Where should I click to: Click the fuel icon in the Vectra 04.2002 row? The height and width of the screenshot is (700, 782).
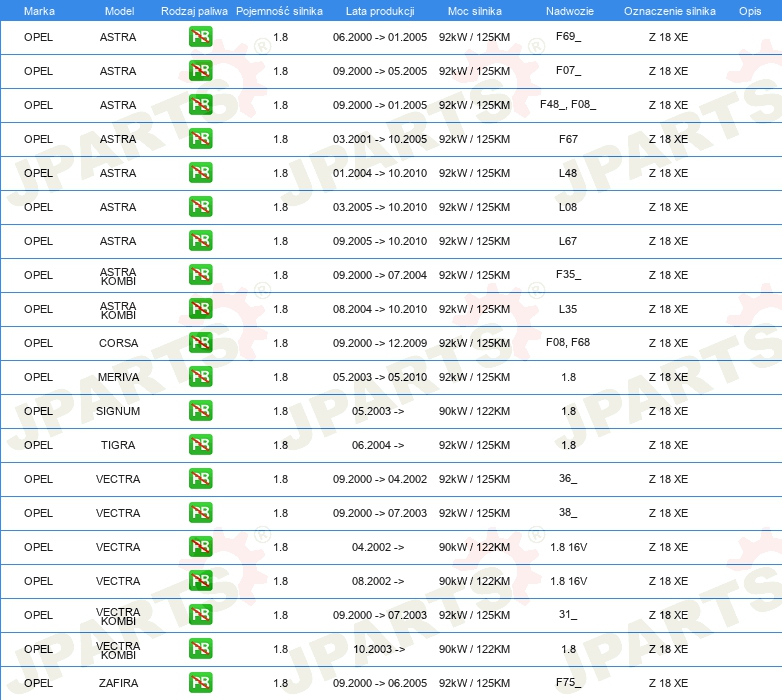point(200,547)
